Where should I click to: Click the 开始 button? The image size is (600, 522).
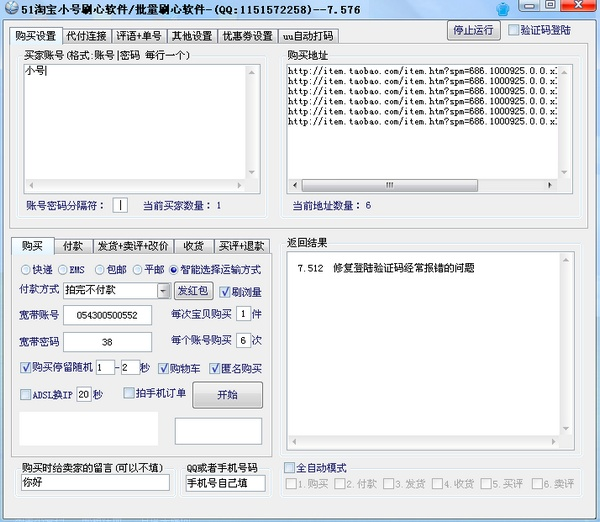pos(228,395)
